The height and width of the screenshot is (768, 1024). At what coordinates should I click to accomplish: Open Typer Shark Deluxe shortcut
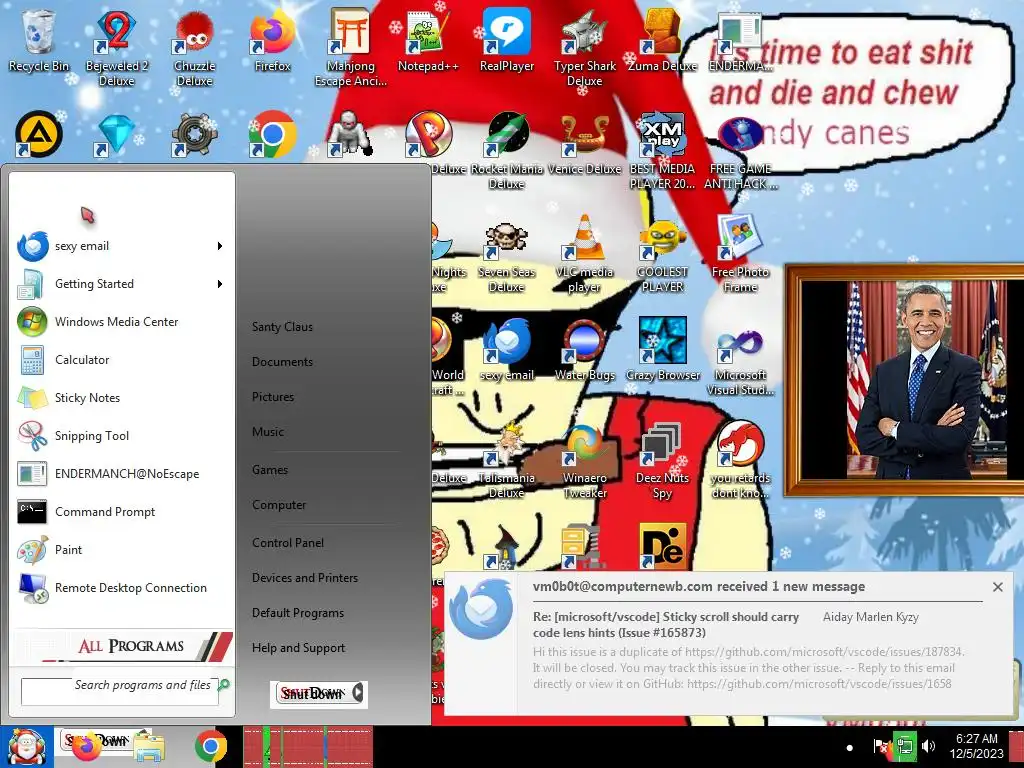coord(584,47)
